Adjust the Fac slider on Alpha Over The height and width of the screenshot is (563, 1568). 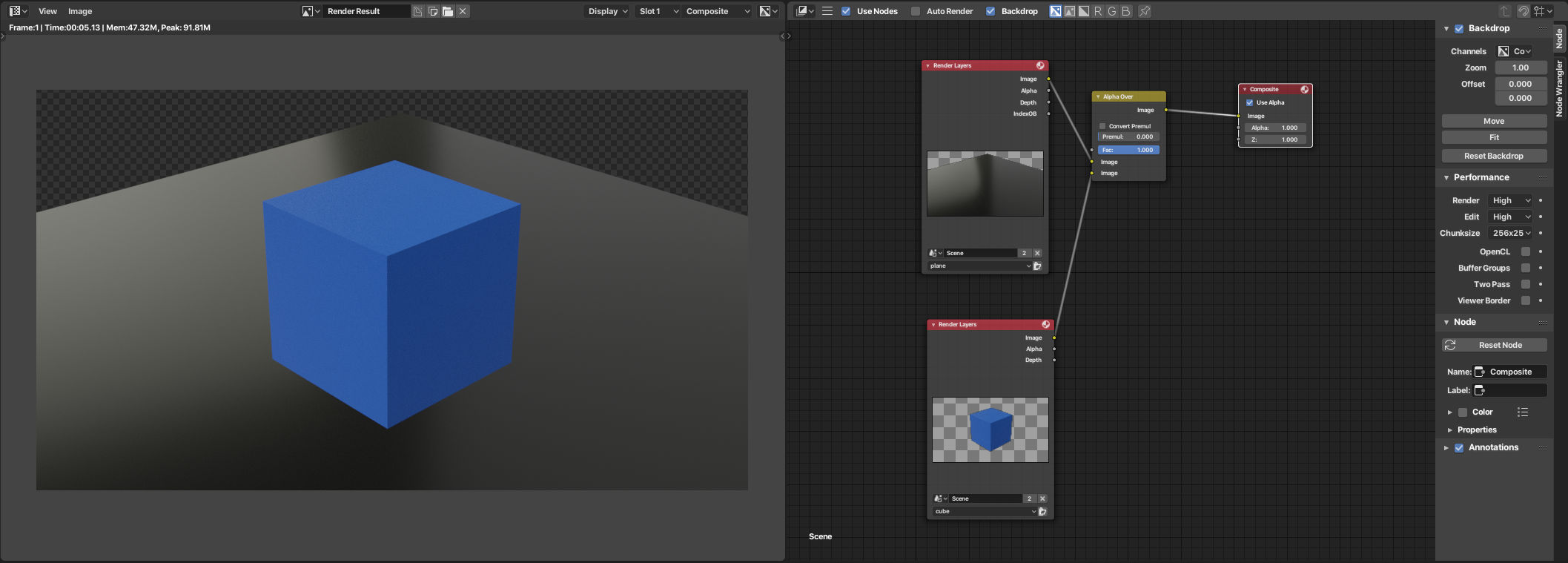[x=1128, y=150]
